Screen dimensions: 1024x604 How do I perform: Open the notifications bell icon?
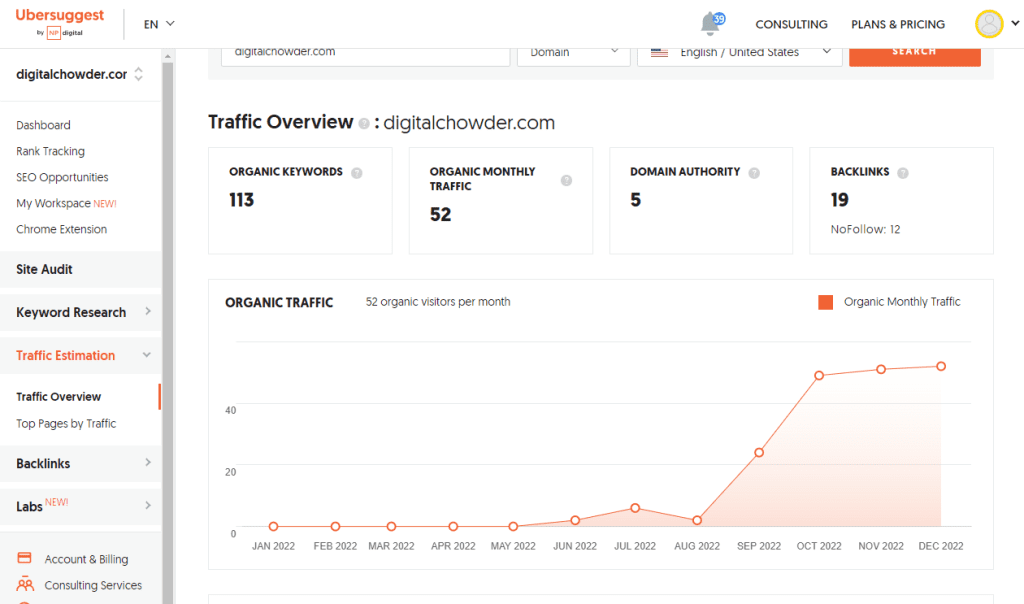point(711,24)
